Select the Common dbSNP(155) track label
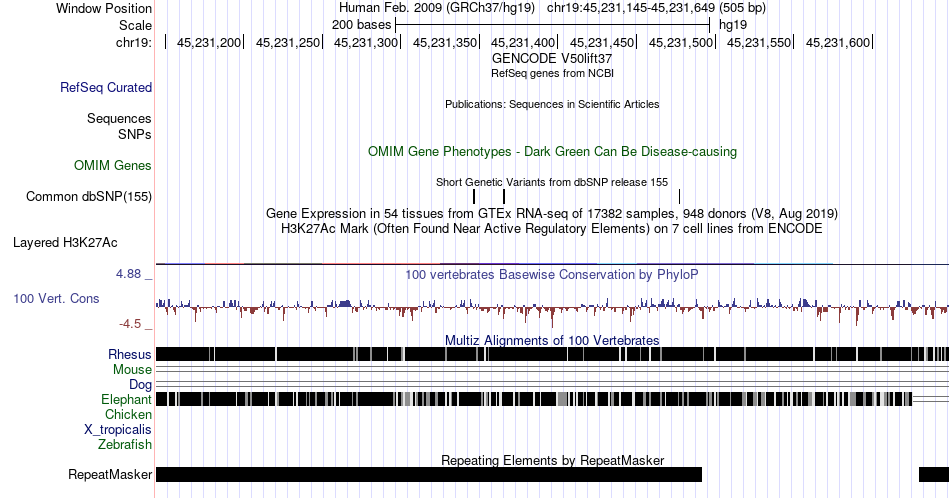950x498 pixels. (89, 196)
